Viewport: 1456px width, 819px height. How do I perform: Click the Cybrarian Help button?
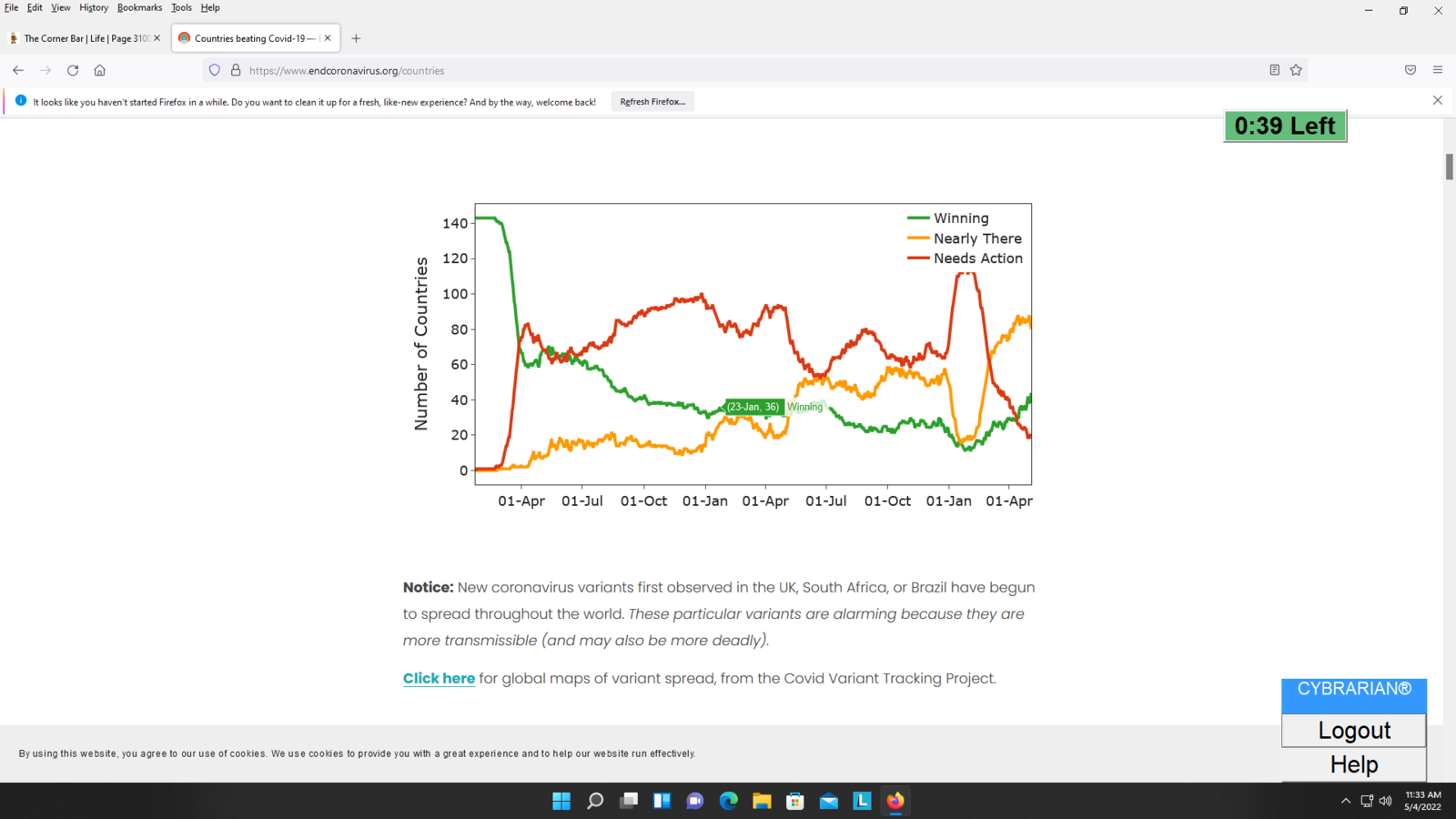point(1354,764)
